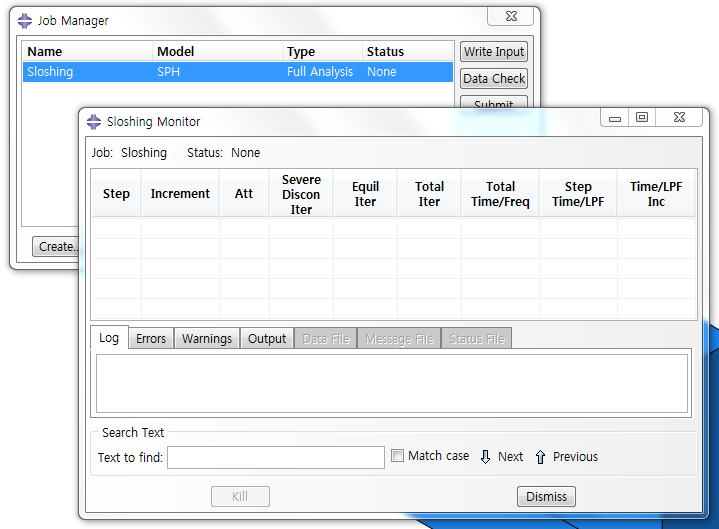Click the Kill button
719x529 pixels.
click(x=240, y=496)
